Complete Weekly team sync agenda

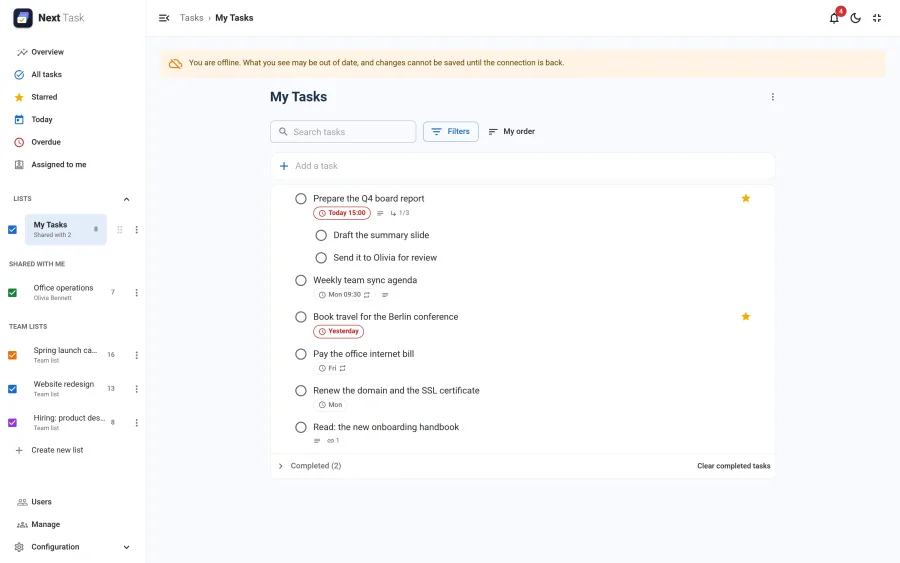301,280
